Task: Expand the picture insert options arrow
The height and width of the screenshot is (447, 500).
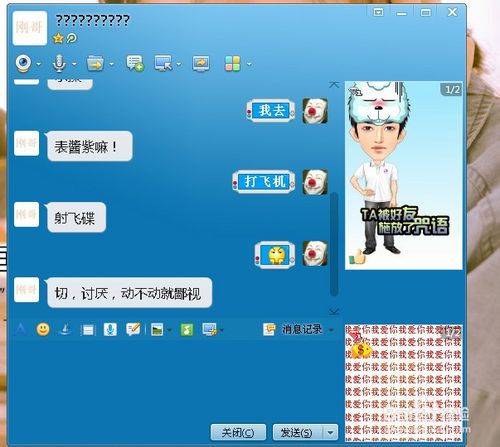Action: click(x=169, y=330)
